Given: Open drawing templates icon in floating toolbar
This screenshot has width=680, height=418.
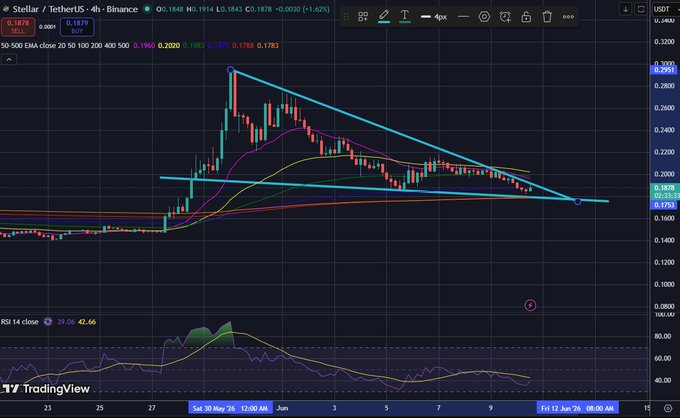Looking at the screenshot, I should pyautogui.click(x=363, y=16).
